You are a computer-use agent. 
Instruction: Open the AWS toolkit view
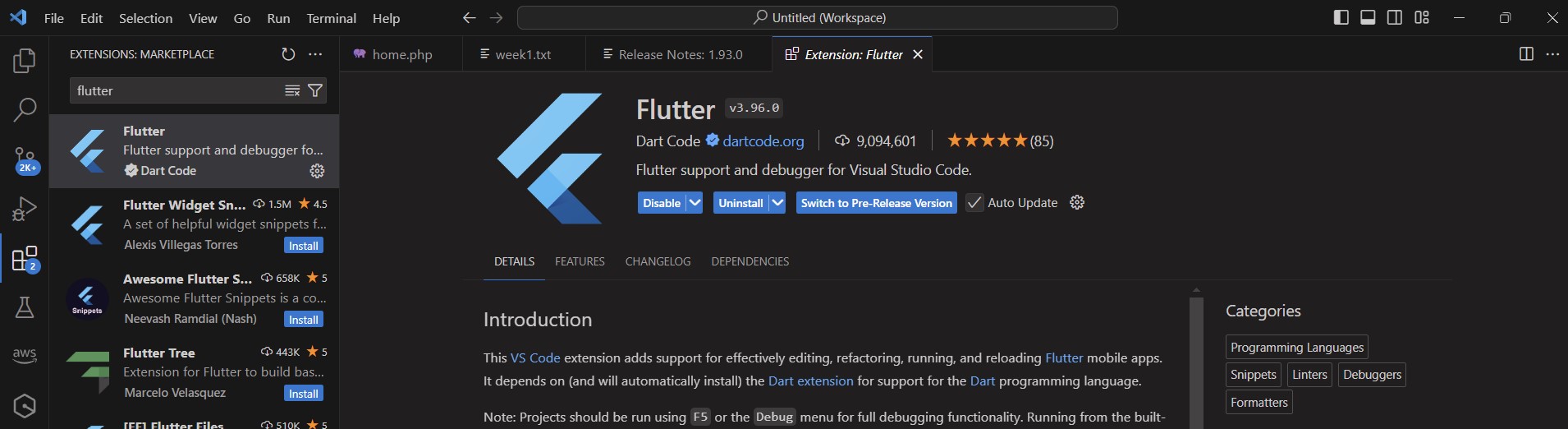[25, 356]
